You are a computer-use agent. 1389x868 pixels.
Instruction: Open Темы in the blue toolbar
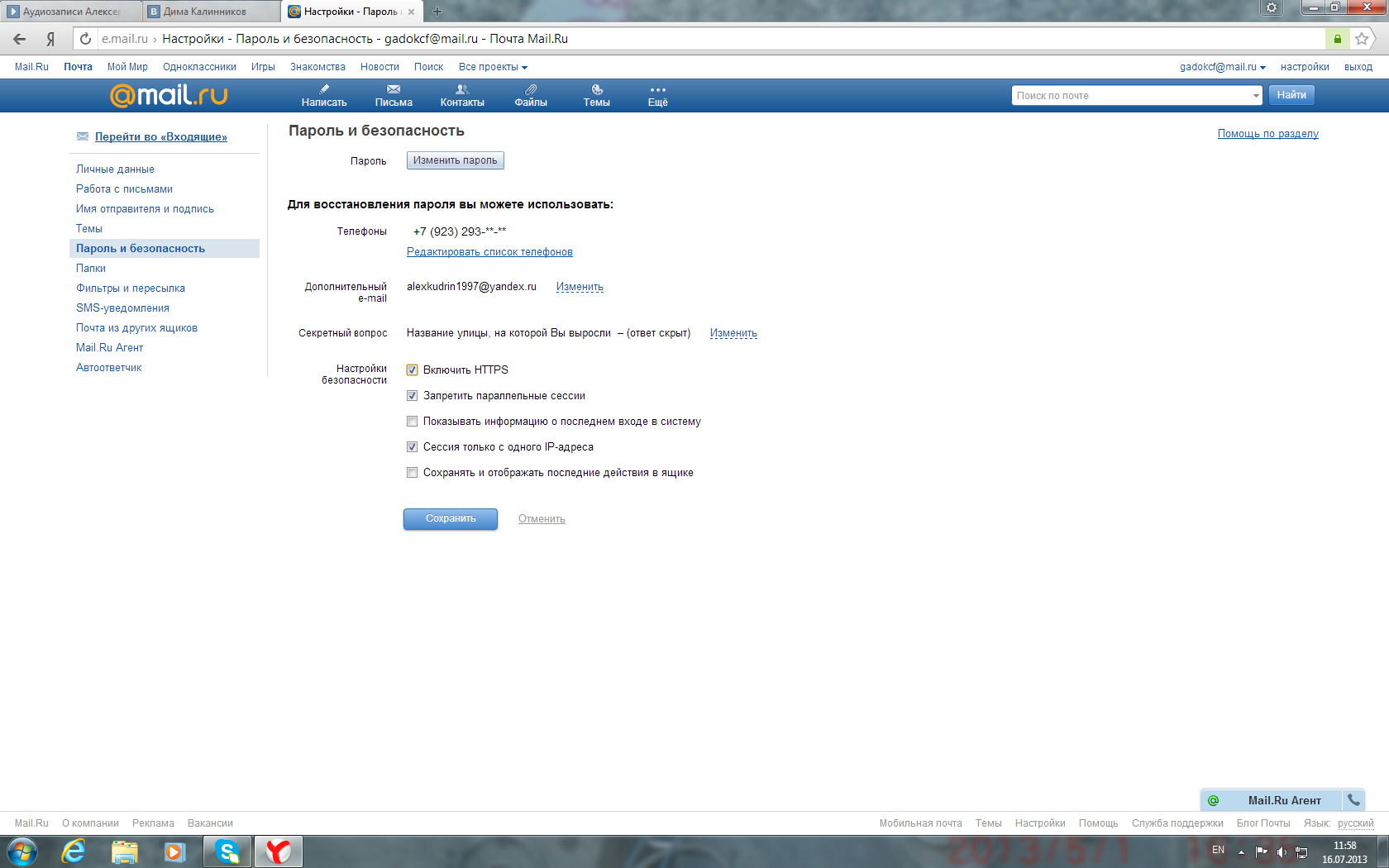click(596, 96)
